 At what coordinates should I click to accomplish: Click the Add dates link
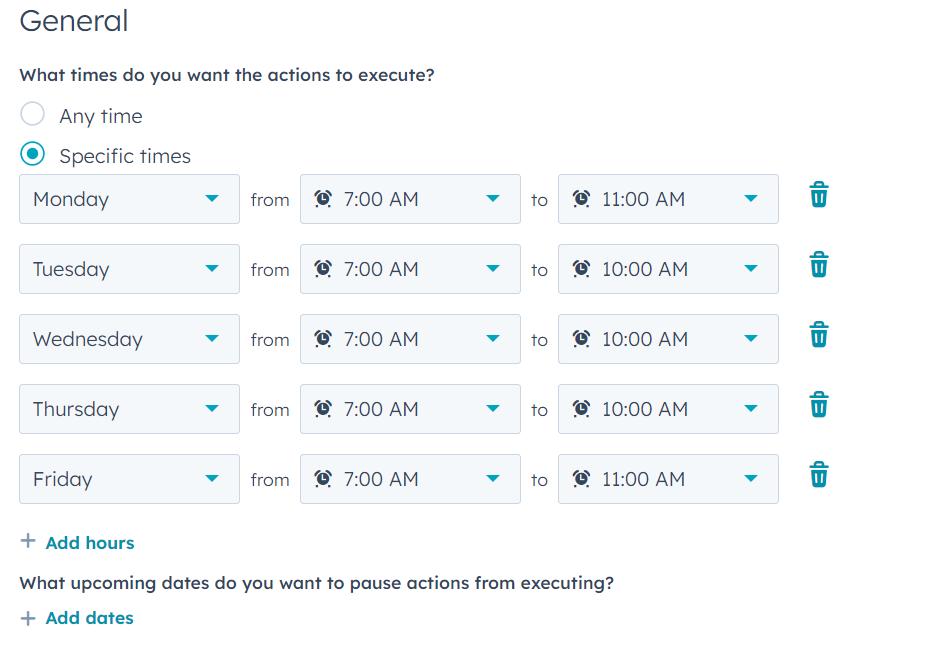click(x=89, y=617)
